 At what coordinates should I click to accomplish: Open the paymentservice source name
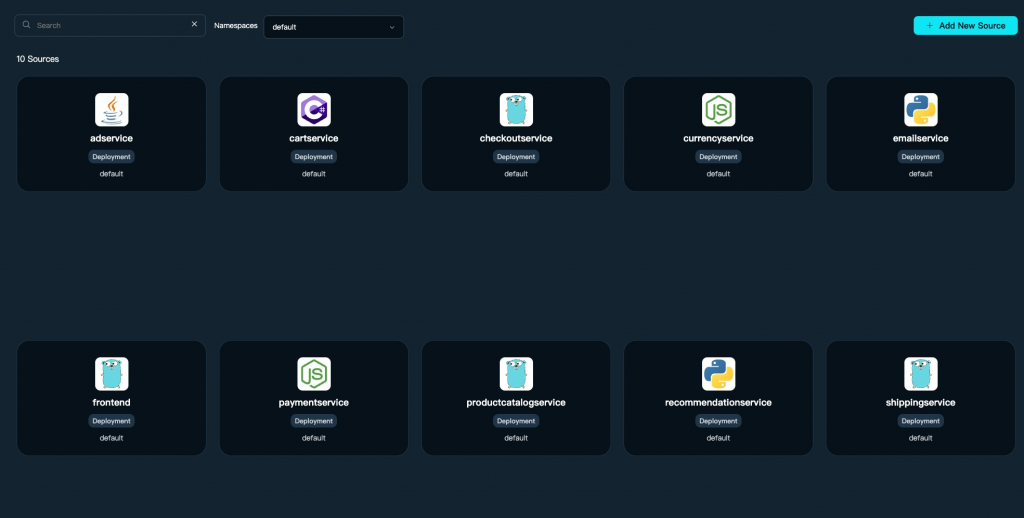tap(313, 402)
